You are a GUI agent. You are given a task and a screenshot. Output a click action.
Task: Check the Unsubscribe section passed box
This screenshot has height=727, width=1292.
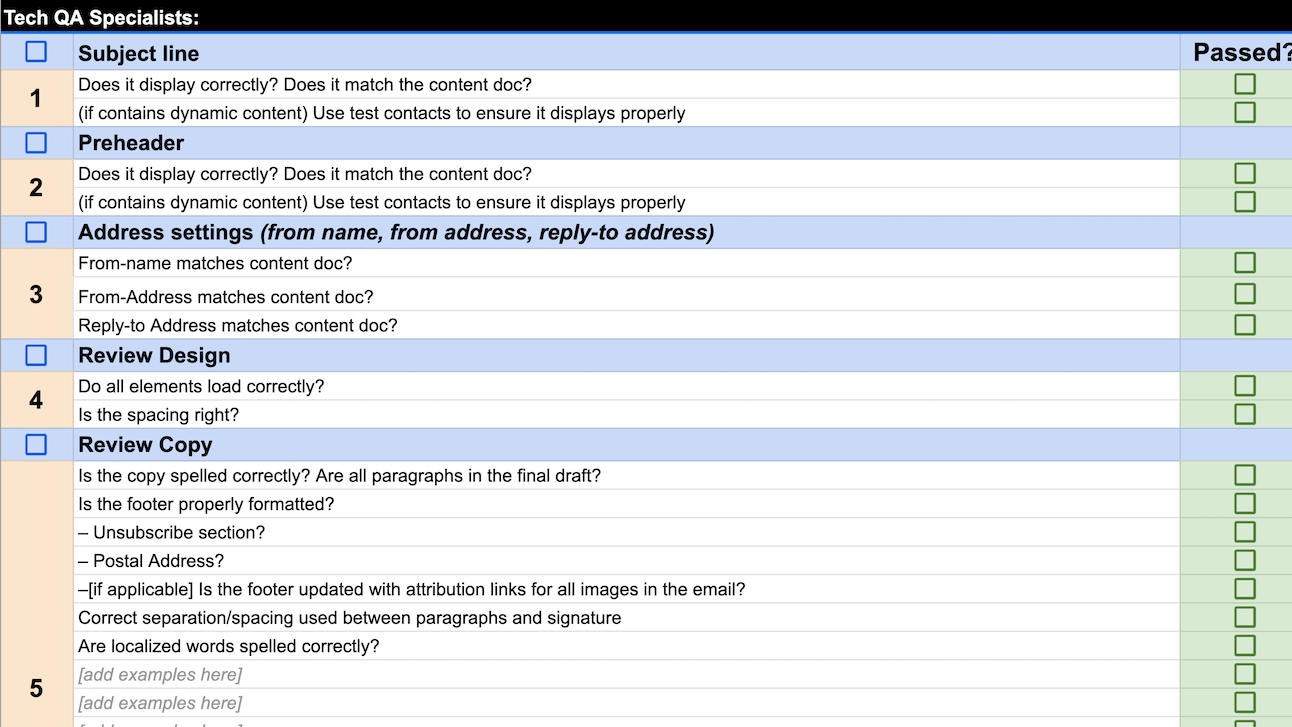[x=1245, y=531]
